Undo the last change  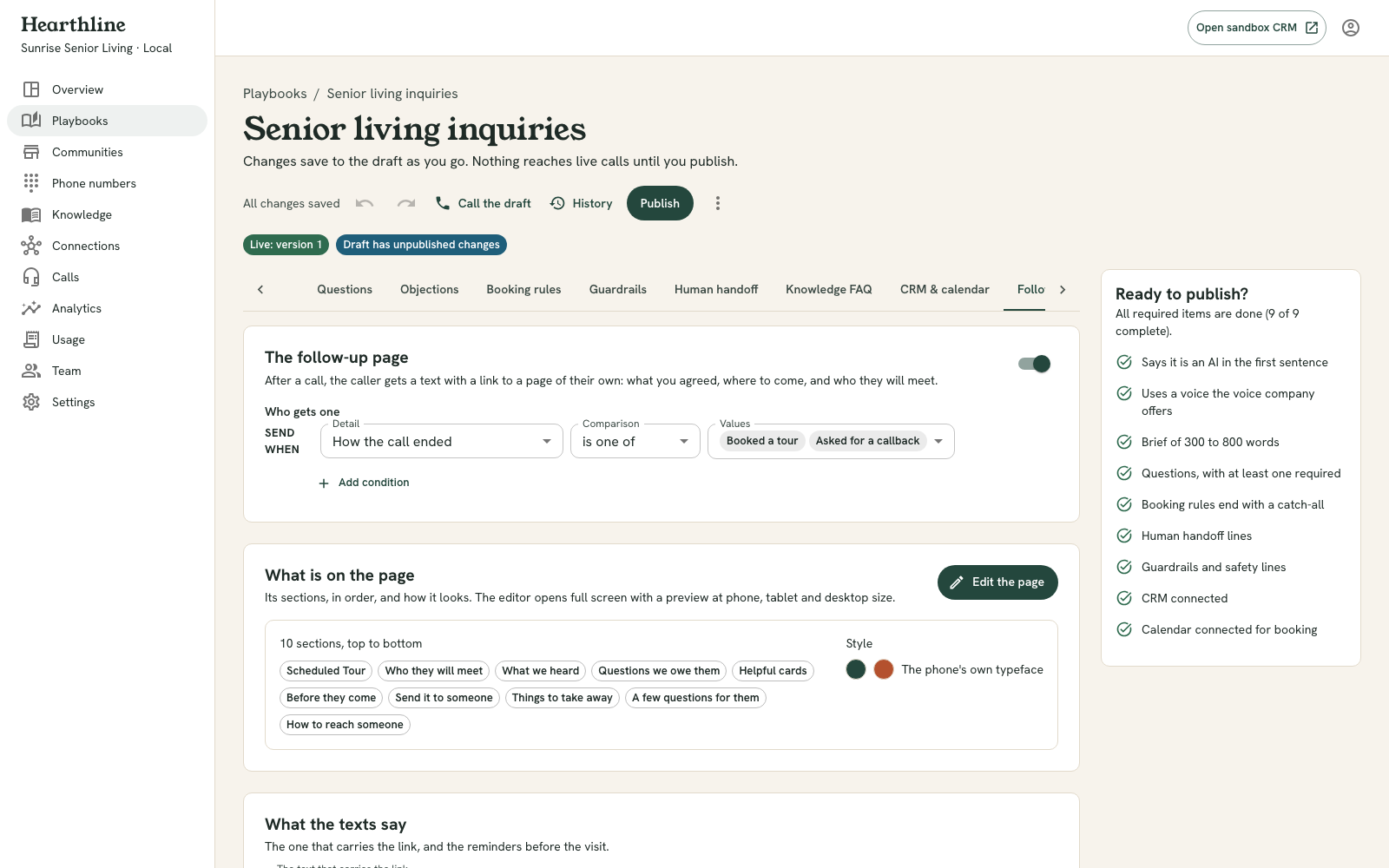[x=365, y=203]
